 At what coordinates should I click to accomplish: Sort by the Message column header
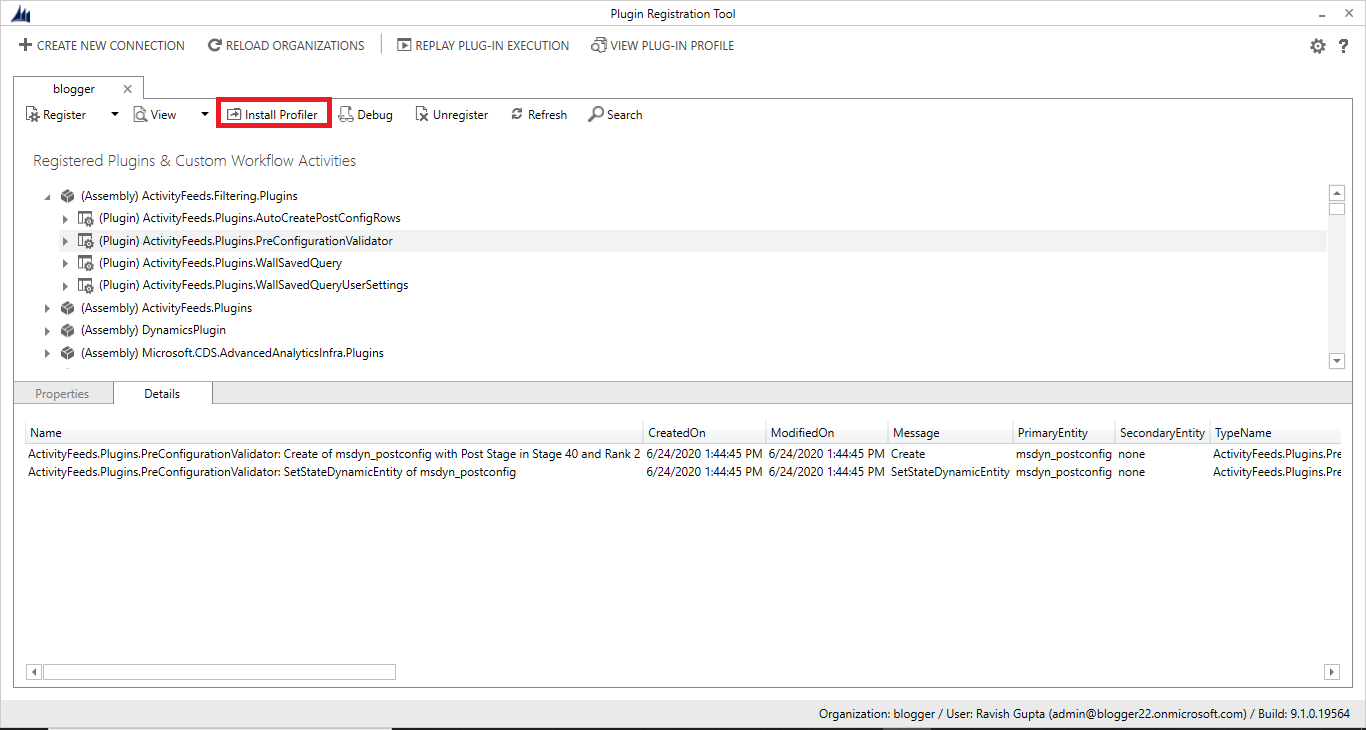(x=950, y=433)
